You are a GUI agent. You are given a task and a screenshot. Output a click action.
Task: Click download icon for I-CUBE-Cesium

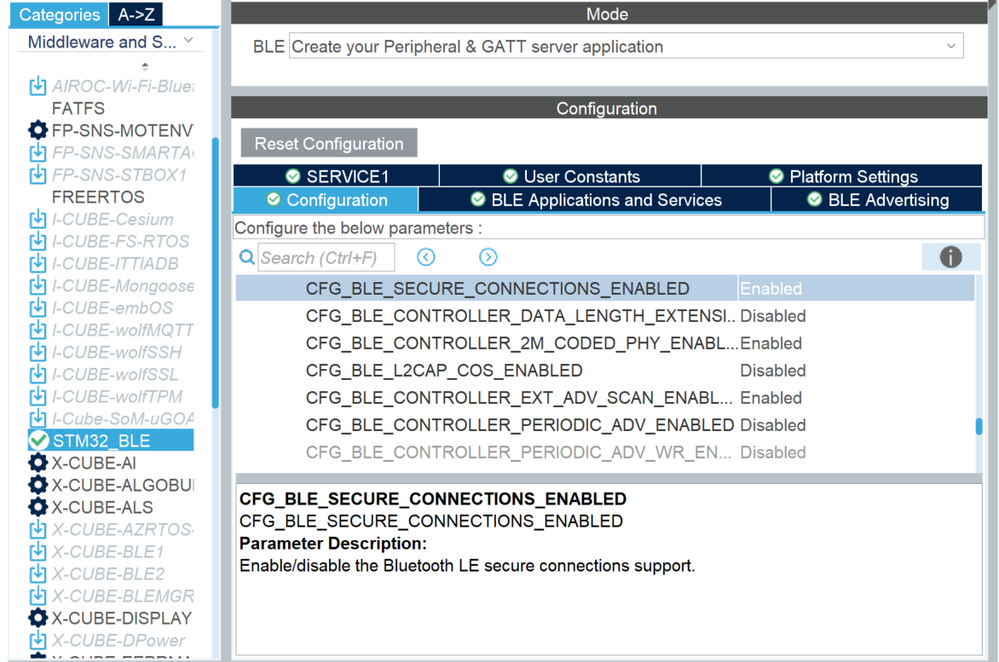38,219
